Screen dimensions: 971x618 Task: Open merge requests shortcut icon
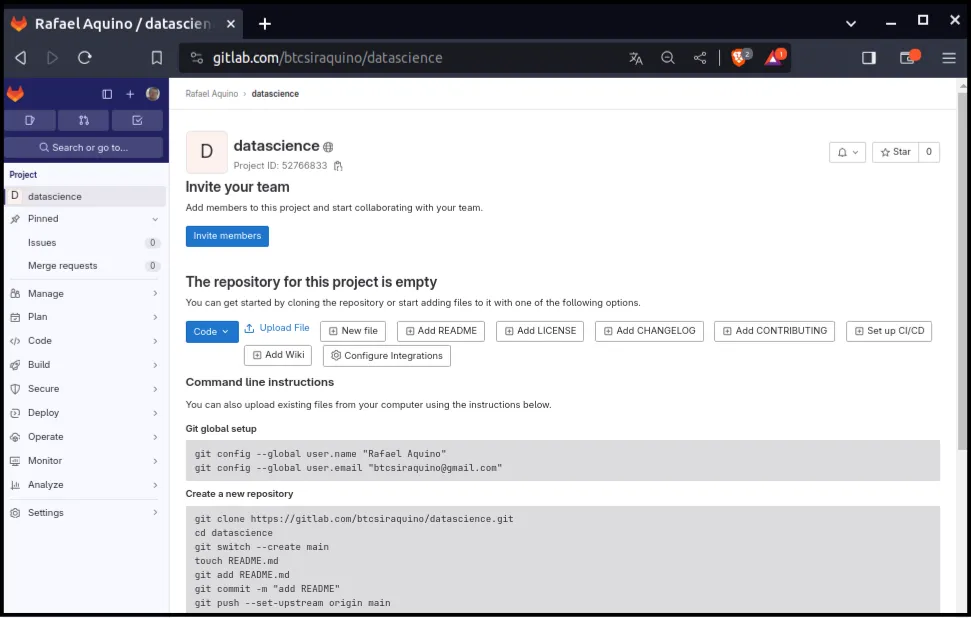pos(84,120)
